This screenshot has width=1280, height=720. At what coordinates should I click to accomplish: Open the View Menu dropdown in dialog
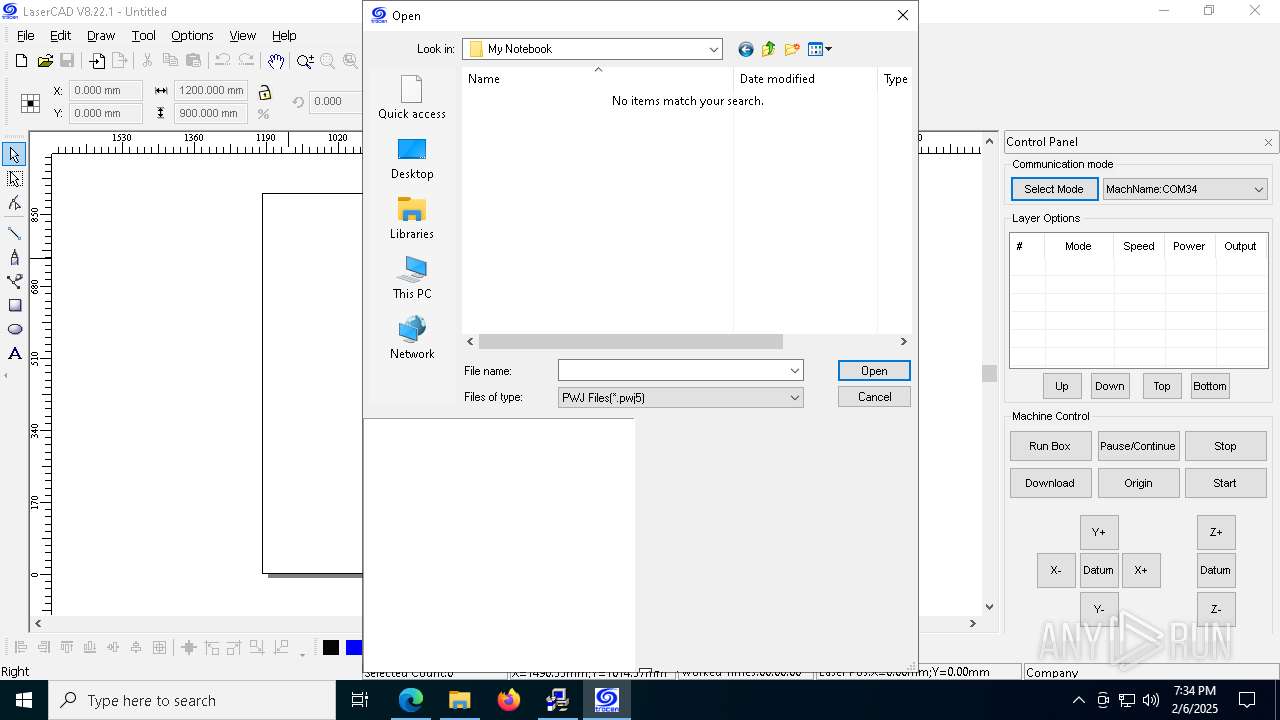tap(819, 49)
